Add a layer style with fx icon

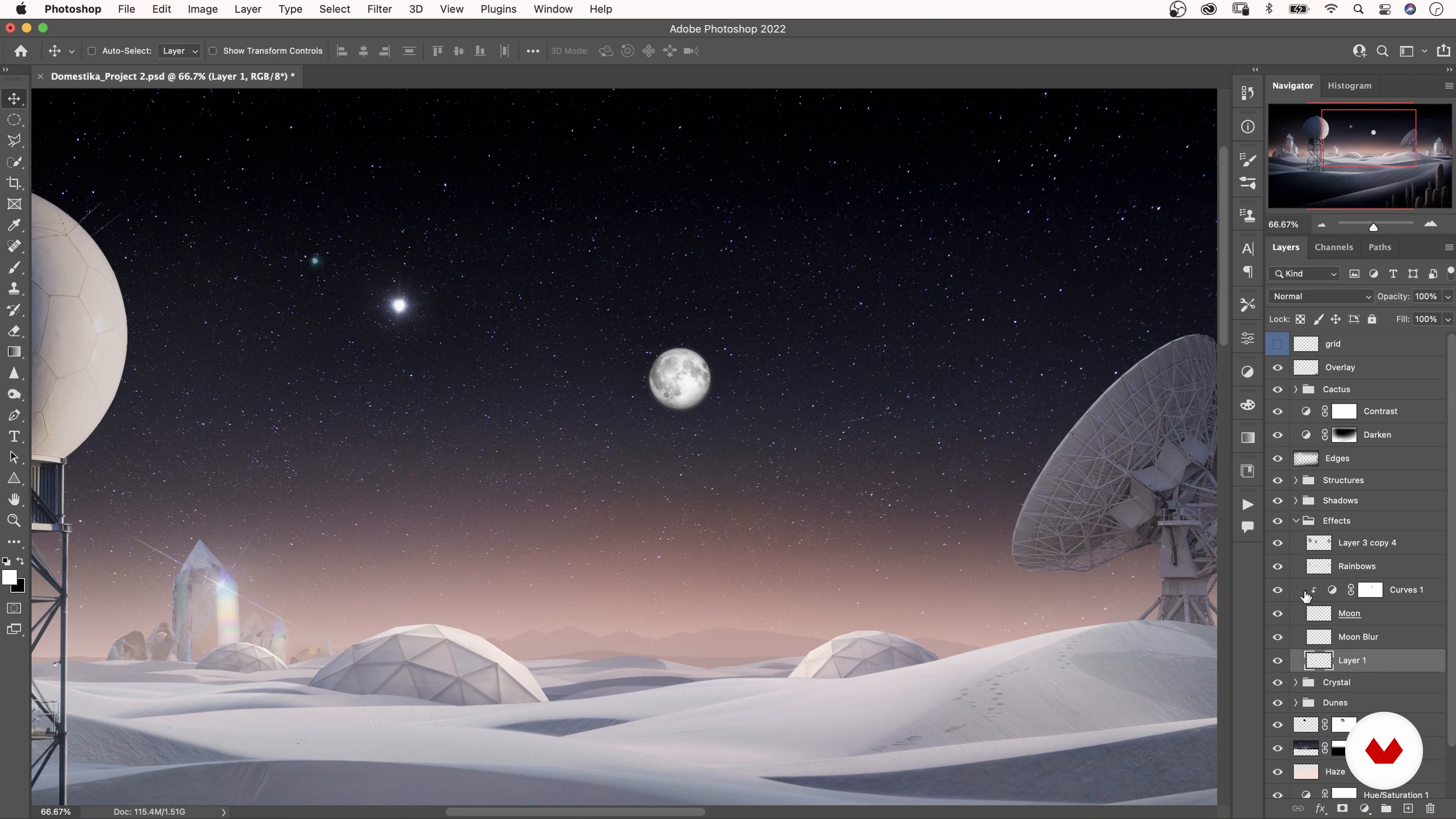tap(1320, 808)
